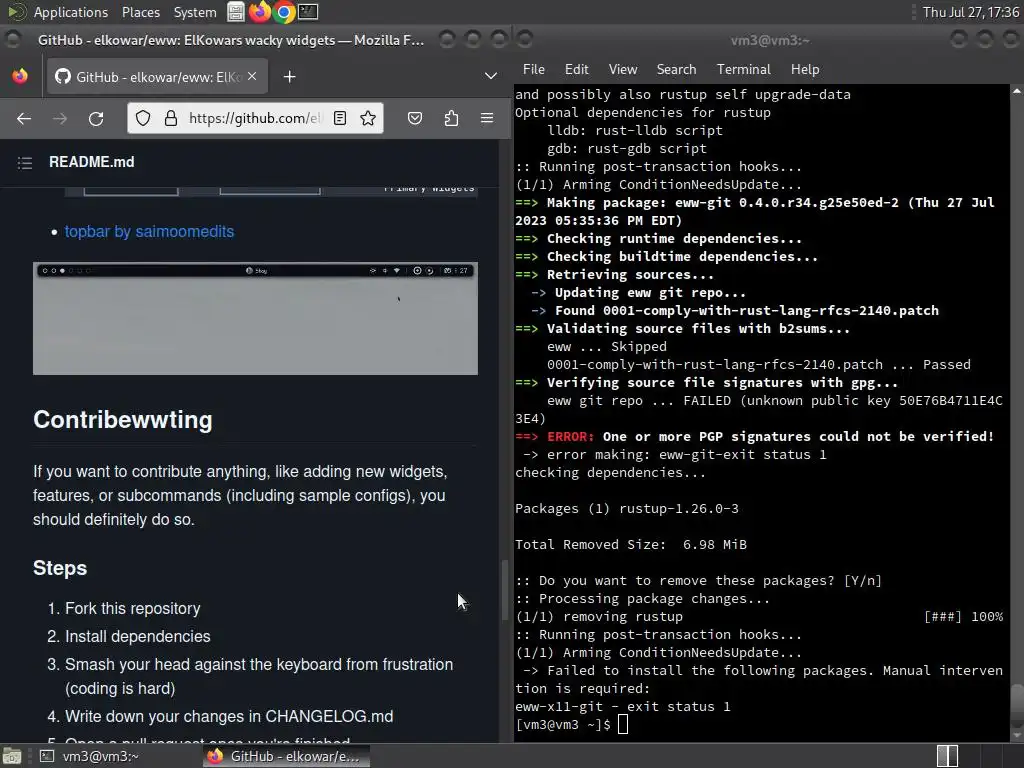Save the page to Pocket
The width and height of the screenshot is (1024, 768).
tap(415, 118)
